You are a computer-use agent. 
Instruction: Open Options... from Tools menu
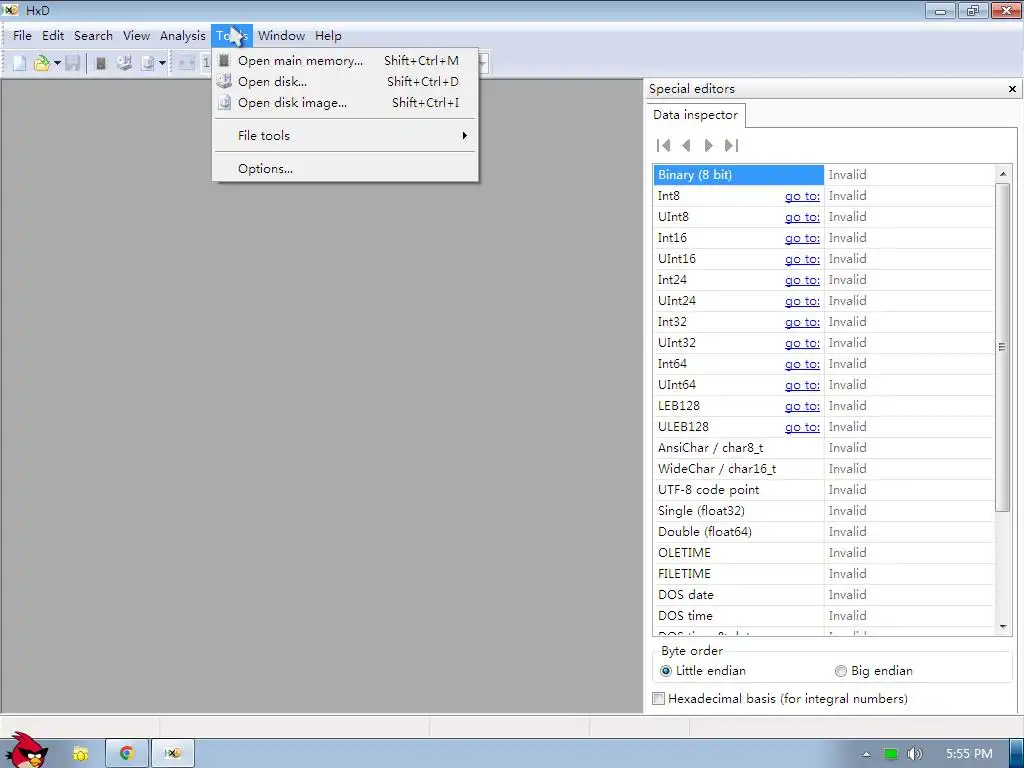(346, 168)
